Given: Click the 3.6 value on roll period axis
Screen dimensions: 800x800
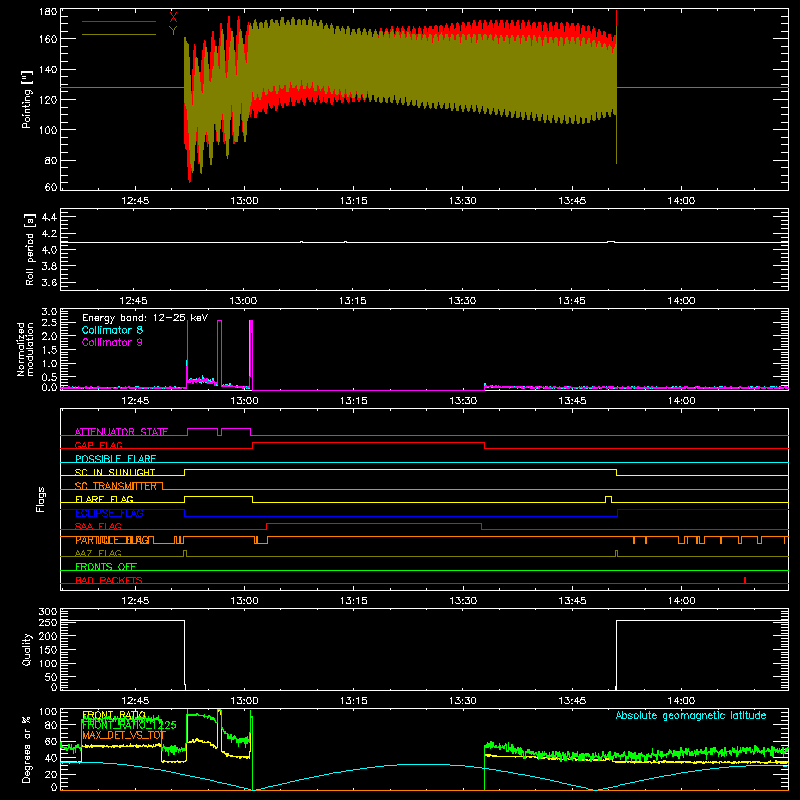Looking at the screenshot, I should coord(49,282).
